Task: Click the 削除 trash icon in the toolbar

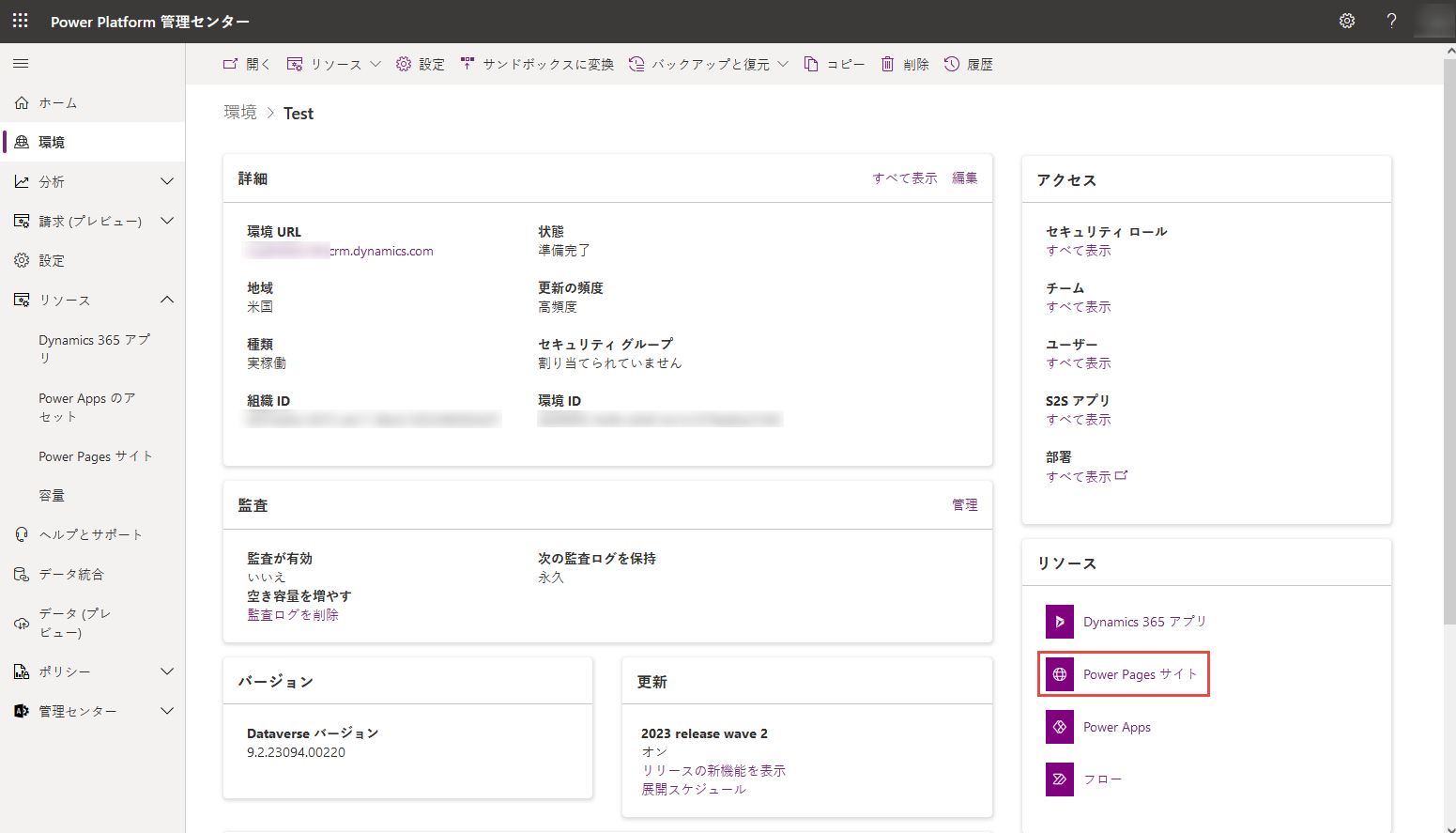Action: point(887,64)
